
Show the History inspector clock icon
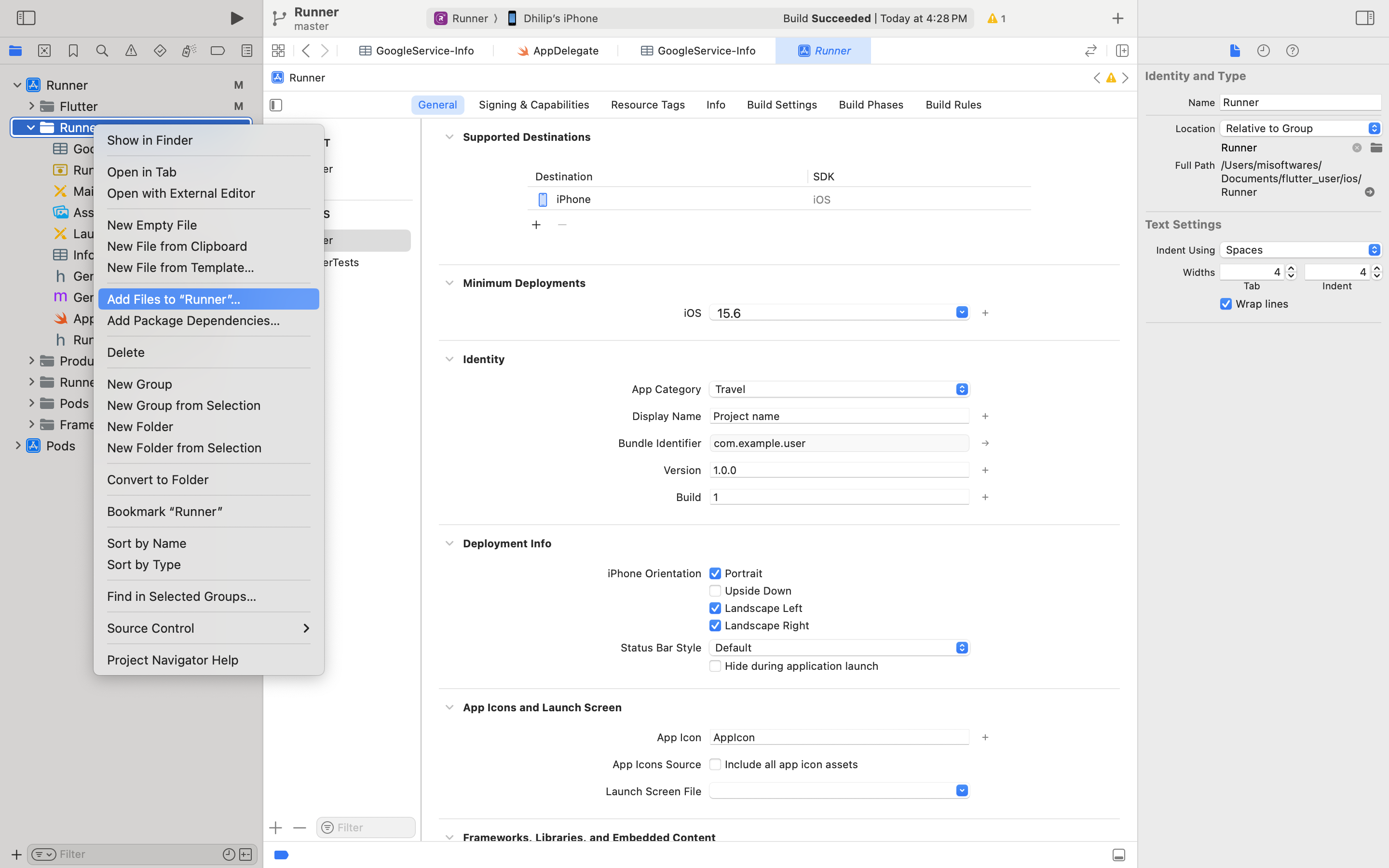[1263, 51]
